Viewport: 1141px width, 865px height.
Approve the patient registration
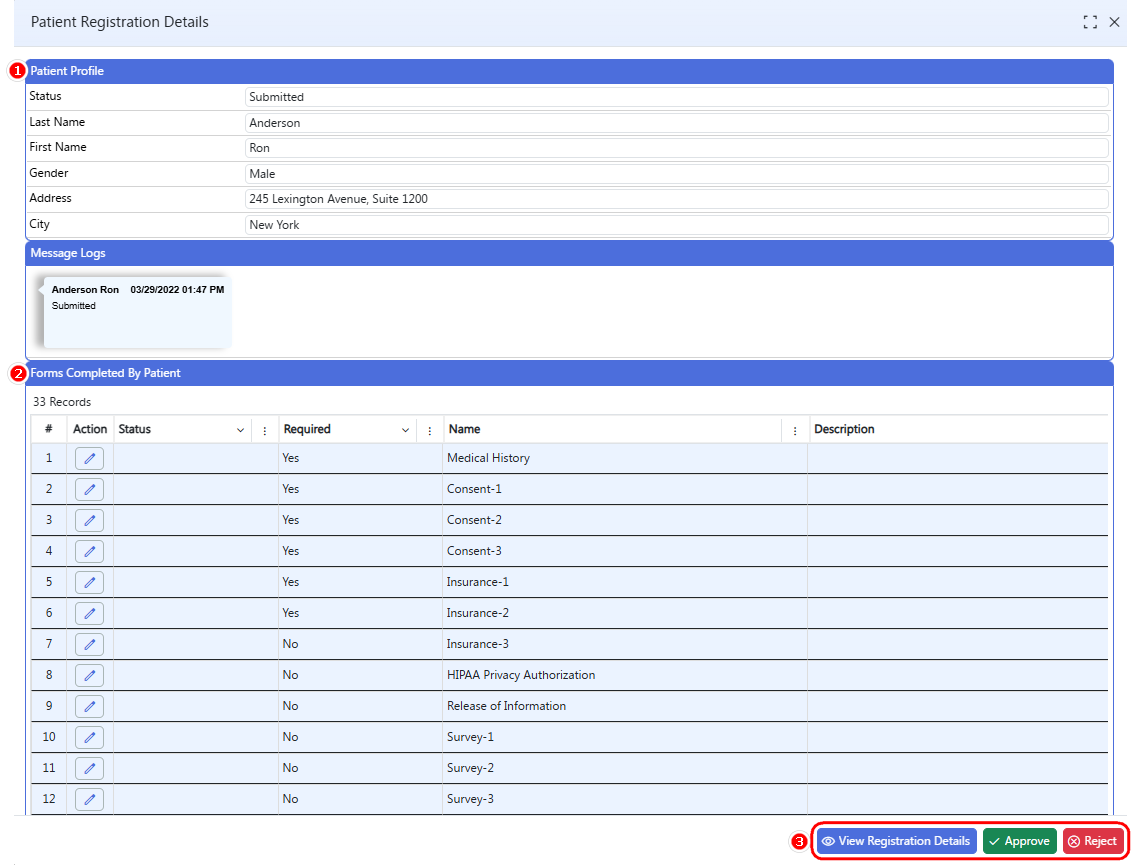(1019, 841)
